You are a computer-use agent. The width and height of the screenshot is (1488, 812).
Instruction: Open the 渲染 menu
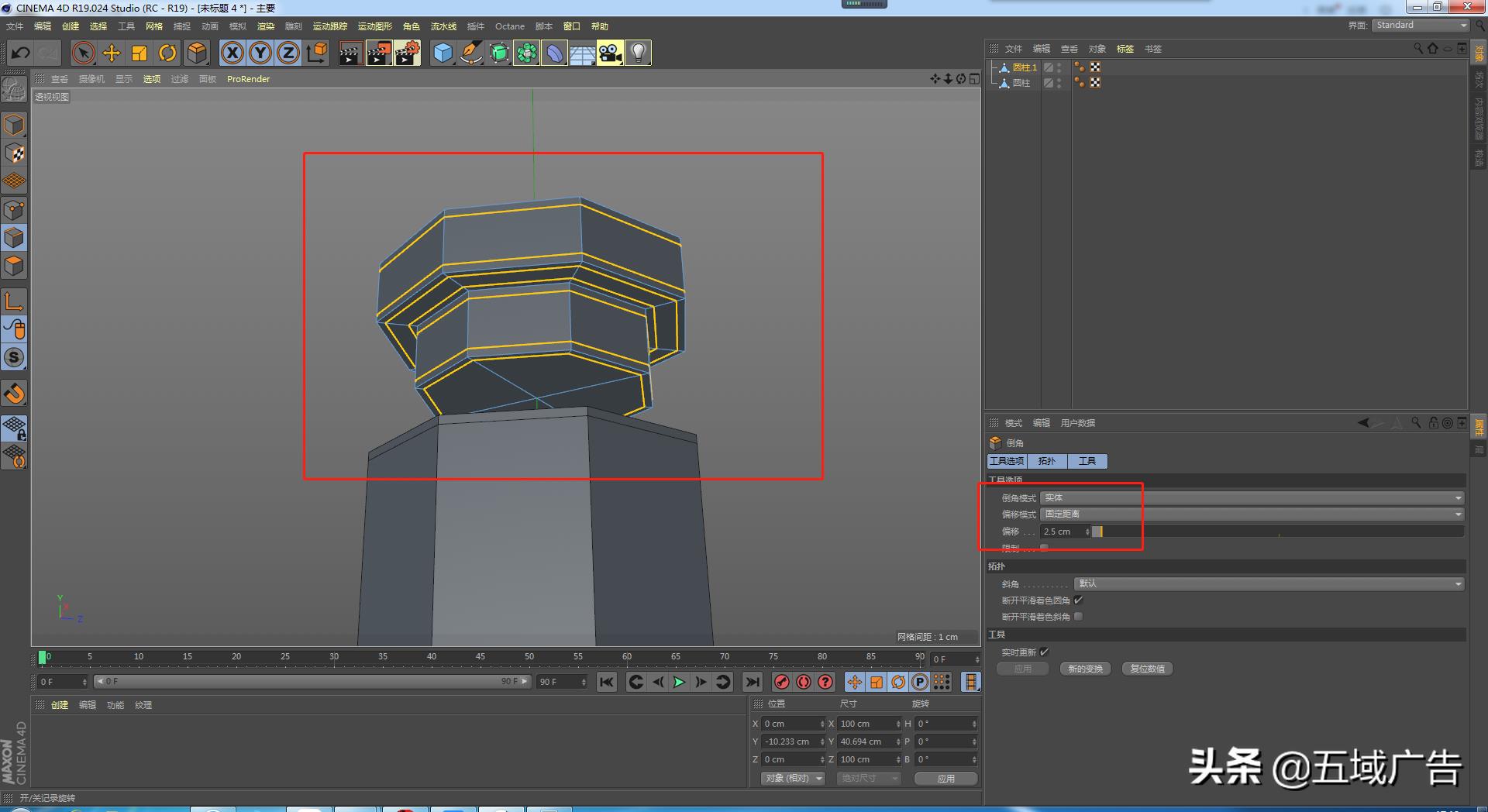[266, 26]
